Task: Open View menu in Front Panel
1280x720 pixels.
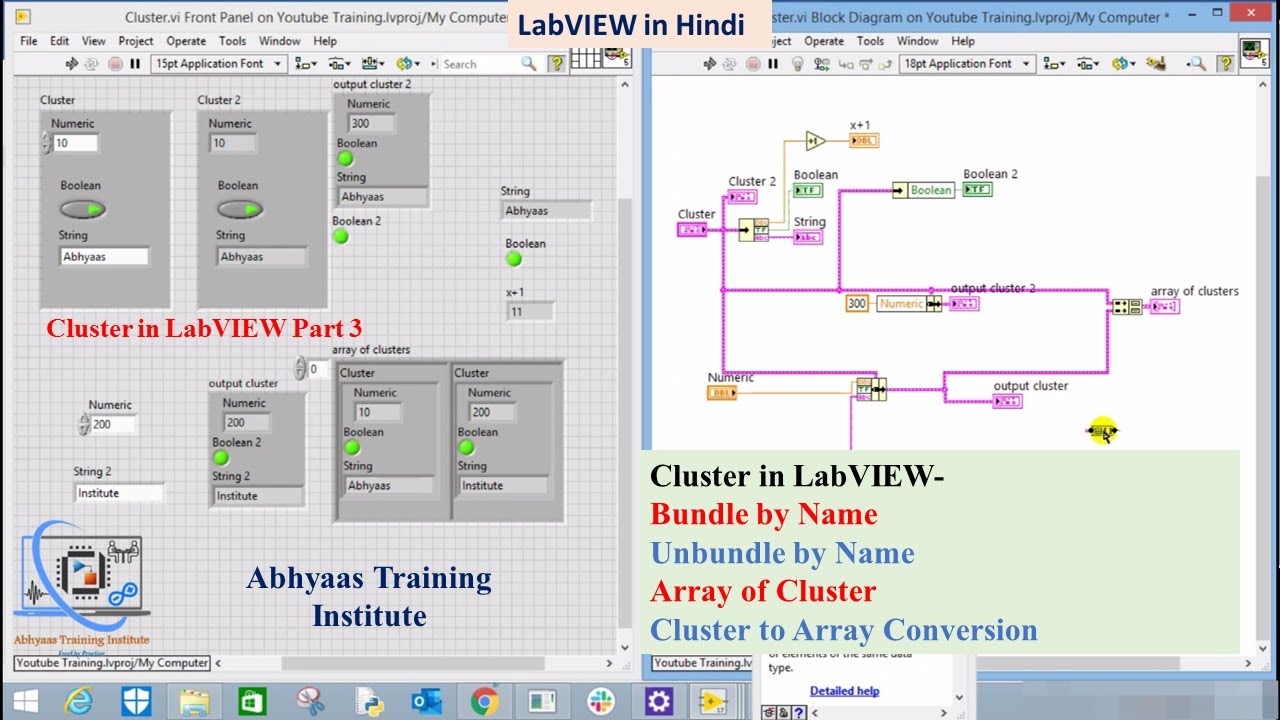Action: click(x=94, y=41)
